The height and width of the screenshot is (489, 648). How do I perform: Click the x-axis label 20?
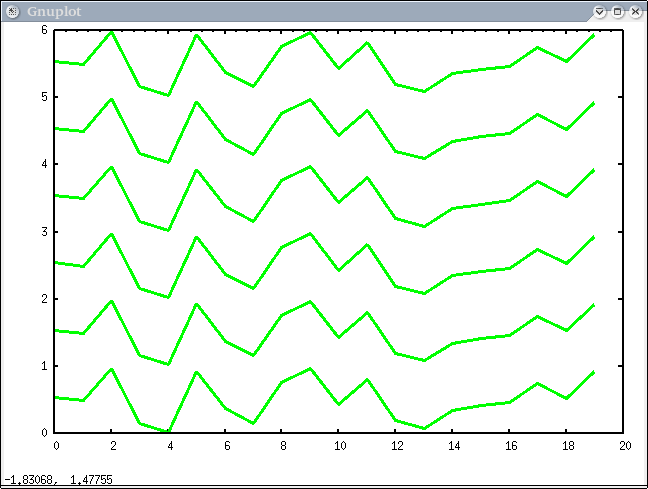[625, 446]
